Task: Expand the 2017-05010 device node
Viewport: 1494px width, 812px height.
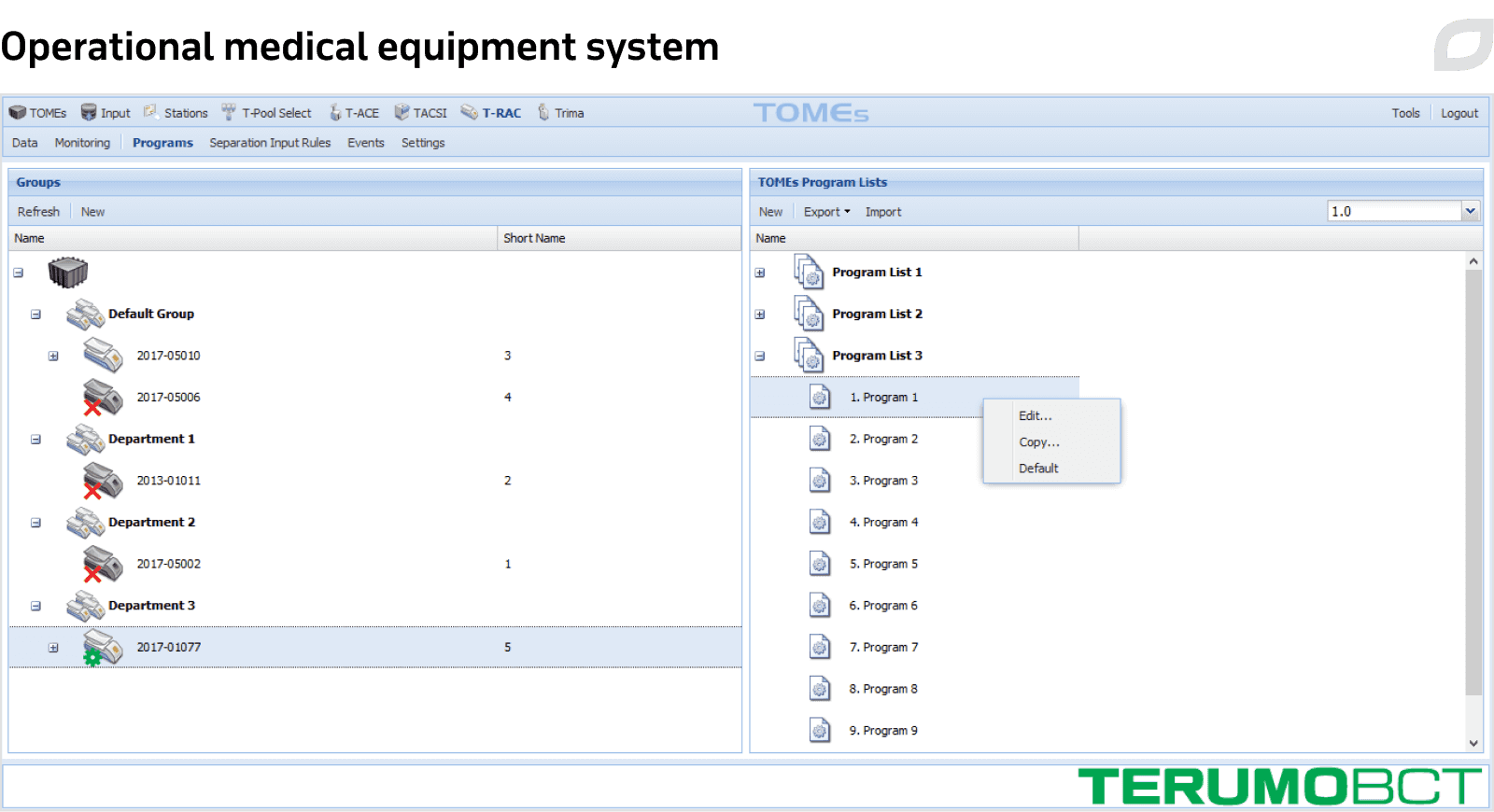Action: [x=53, y=356]
